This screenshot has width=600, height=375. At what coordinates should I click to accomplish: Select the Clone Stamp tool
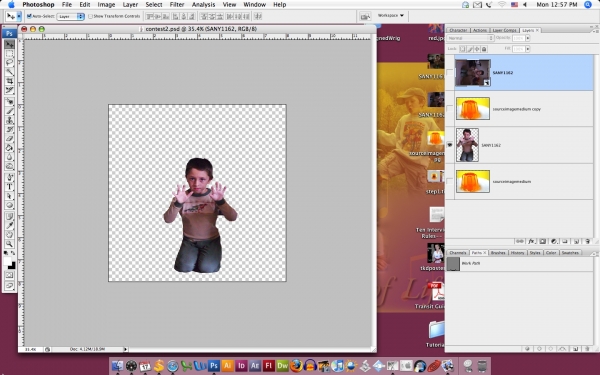[x=9, y=120]
